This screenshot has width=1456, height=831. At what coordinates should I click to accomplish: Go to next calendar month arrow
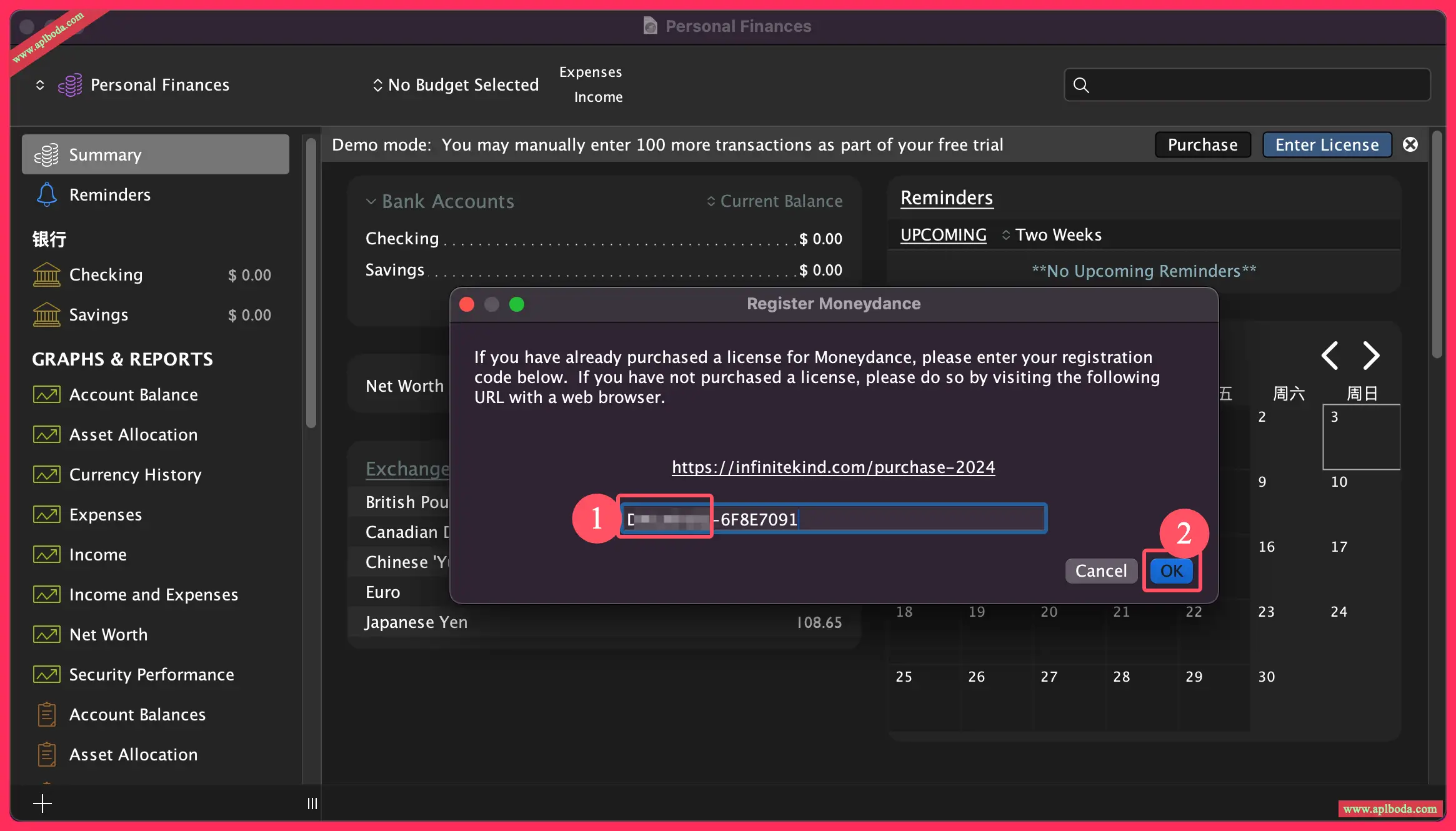point(1371,356)
